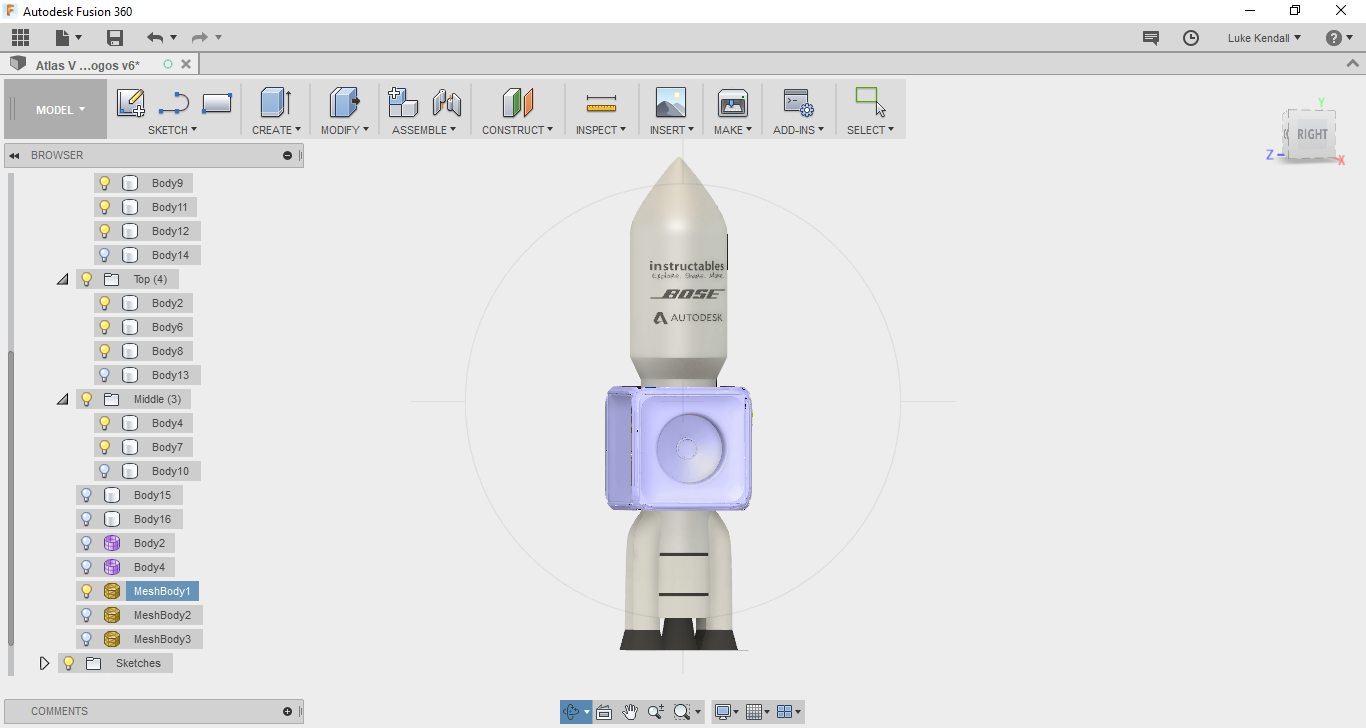
Task: Click the New Component assemble icon
Action: tap(402, 103)
